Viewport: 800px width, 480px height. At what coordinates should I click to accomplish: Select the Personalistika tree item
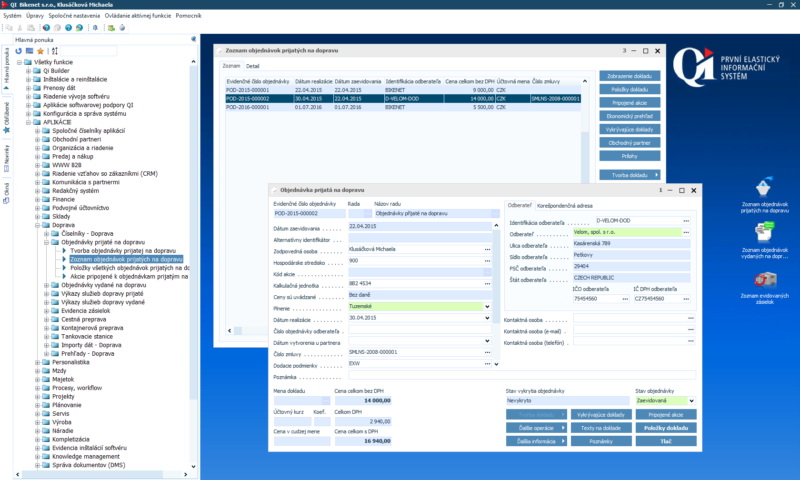coord(70,362)
